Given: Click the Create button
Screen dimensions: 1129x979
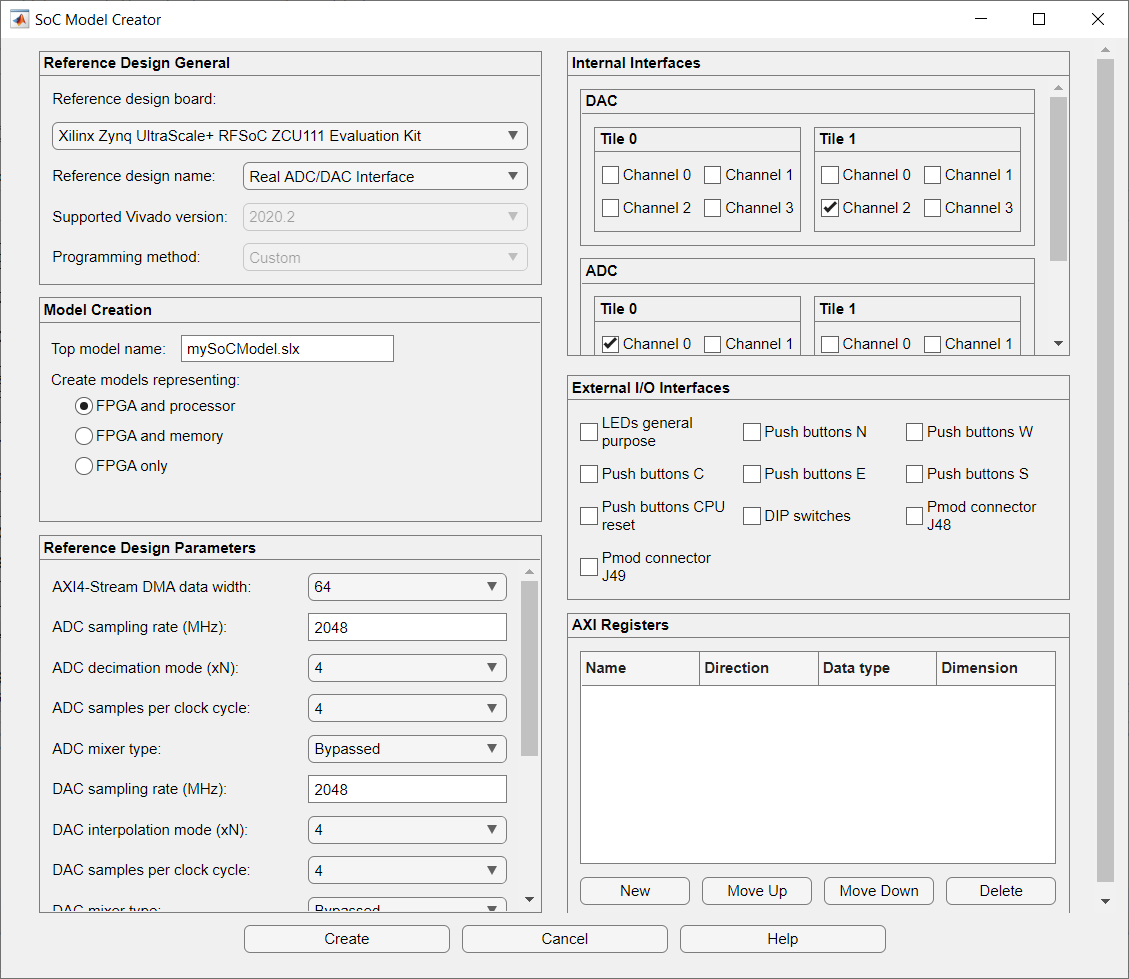Looking at the screenshot, I should (x=346, y=939).
